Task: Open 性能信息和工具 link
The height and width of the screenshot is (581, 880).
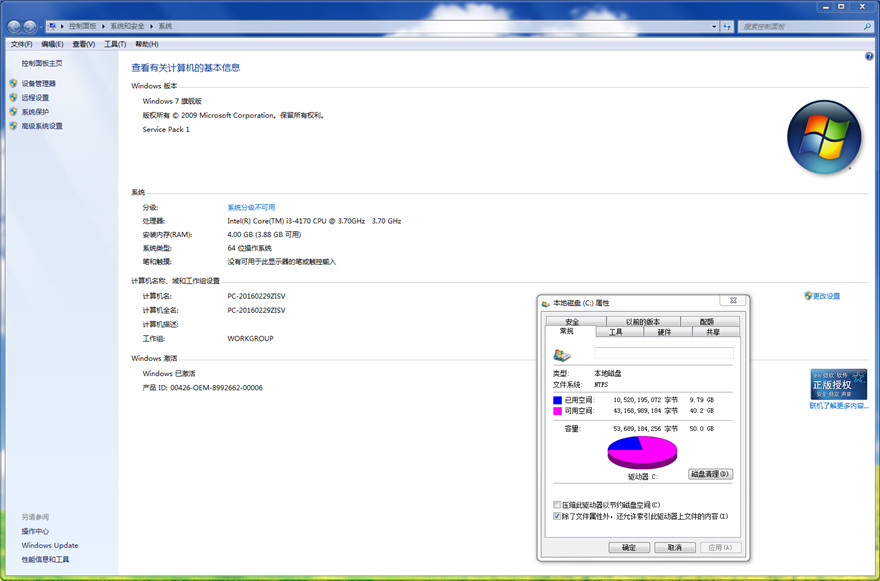Action: click(45, 560)
